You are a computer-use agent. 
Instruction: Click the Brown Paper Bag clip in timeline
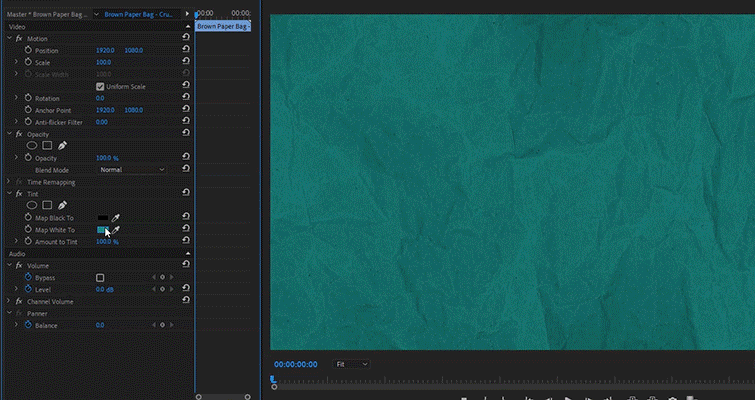coord(223,26)
